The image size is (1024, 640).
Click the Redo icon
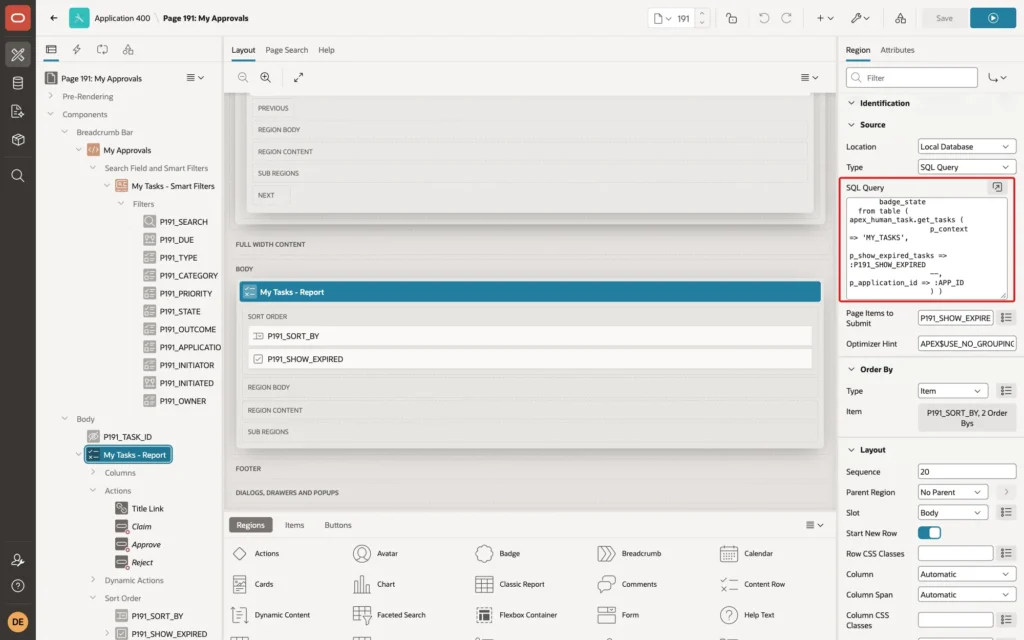pyautogui.click(x=786, y=18)
